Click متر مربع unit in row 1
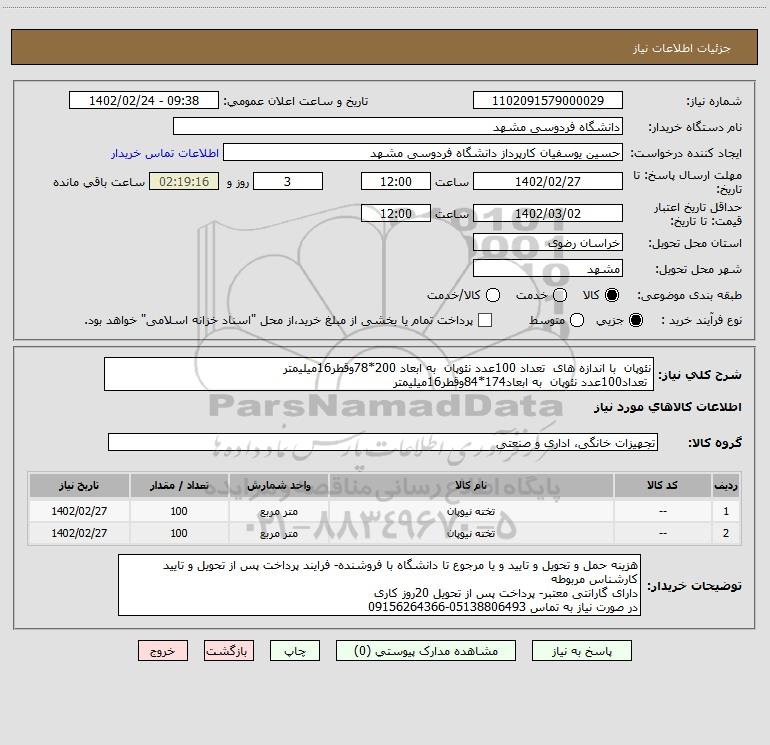 click(x=278, y=511)
